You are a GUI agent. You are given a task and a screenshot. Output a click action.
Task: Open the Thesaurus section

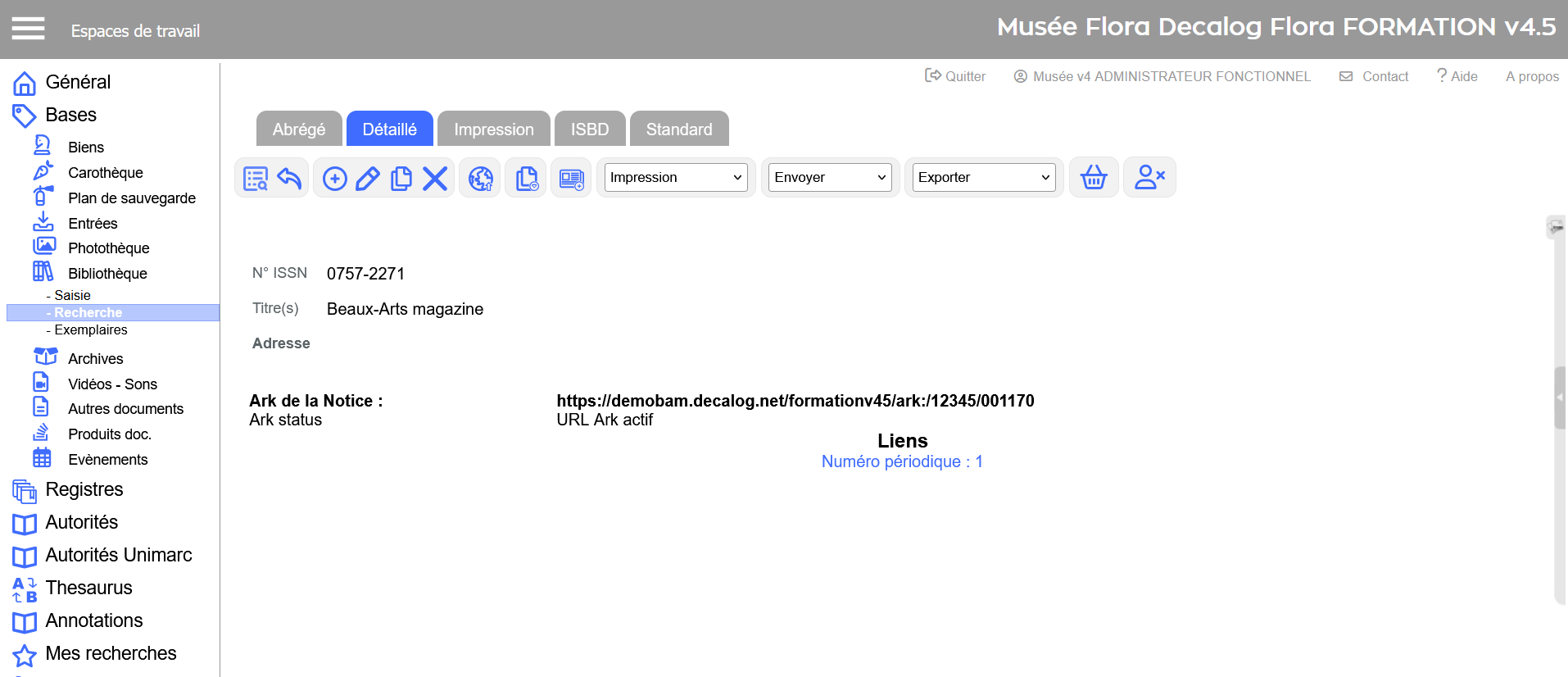tap(88, 588)
